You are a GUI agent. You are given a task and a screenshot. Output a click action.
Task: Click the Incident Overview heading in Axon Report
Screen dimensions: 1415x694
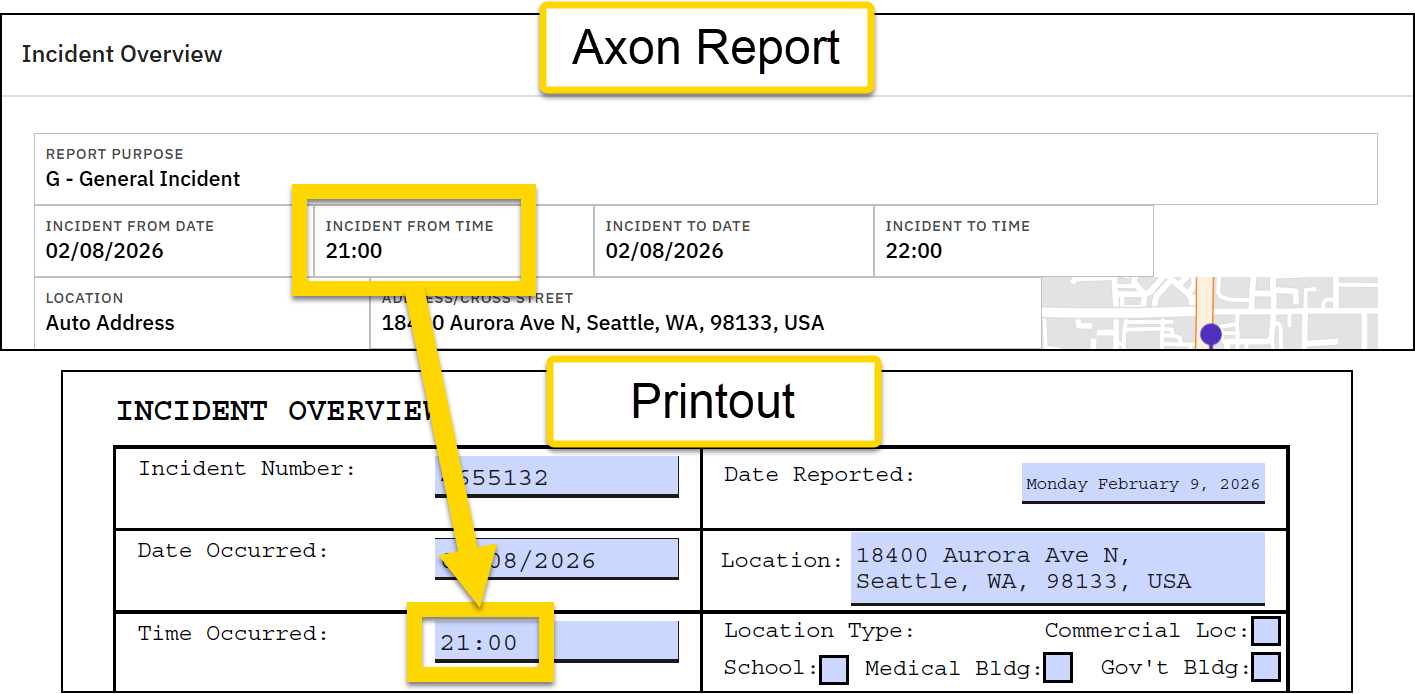(121, 55)
